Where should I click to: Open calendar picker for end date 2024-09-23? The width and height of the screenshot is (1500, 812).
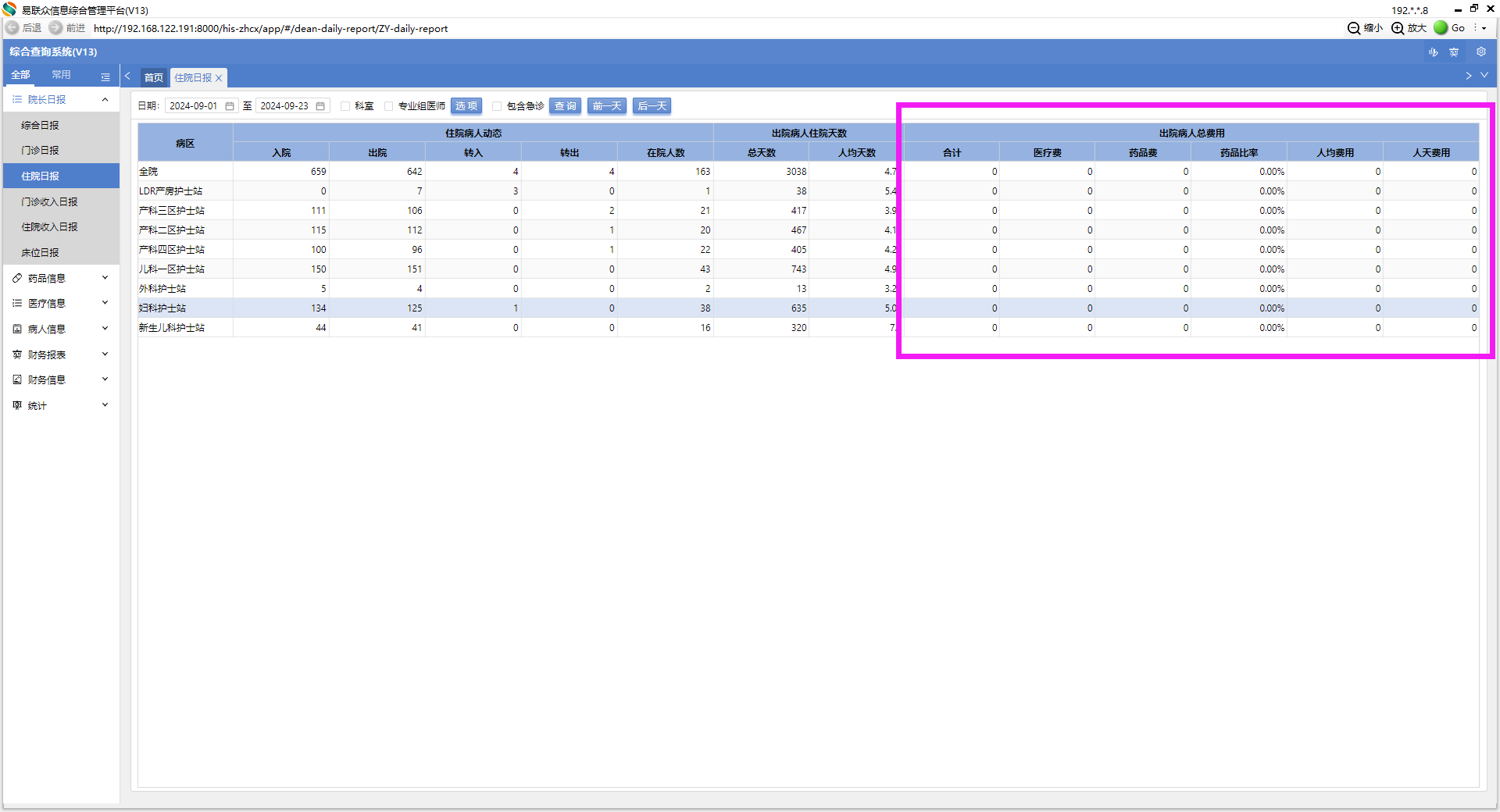(320, 106)
